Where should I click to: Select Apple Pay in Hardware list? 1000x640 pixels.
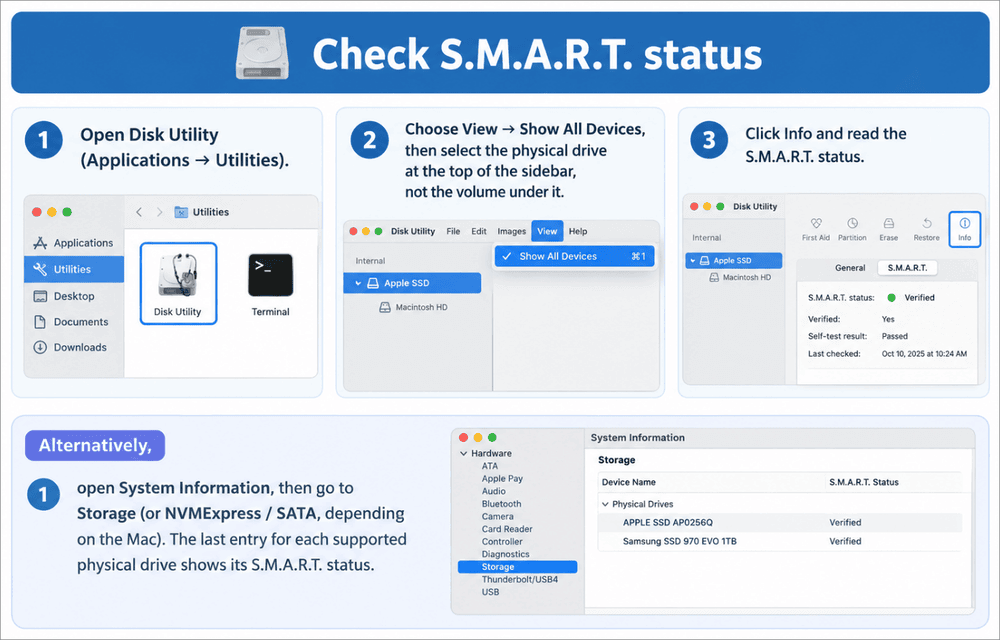(x=502, y=479)
